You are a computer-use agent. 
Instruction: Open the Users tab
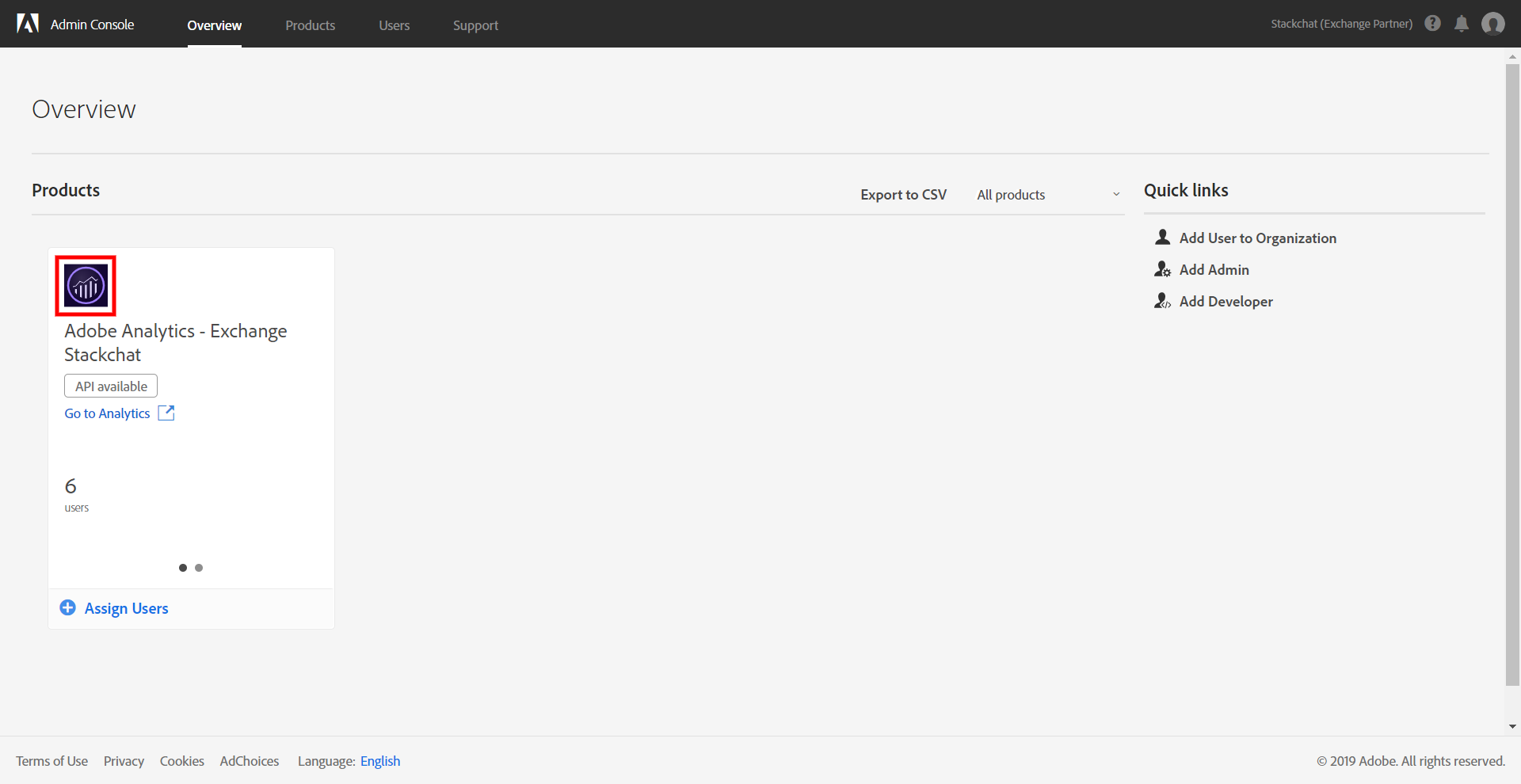click(x=395, y=25)
